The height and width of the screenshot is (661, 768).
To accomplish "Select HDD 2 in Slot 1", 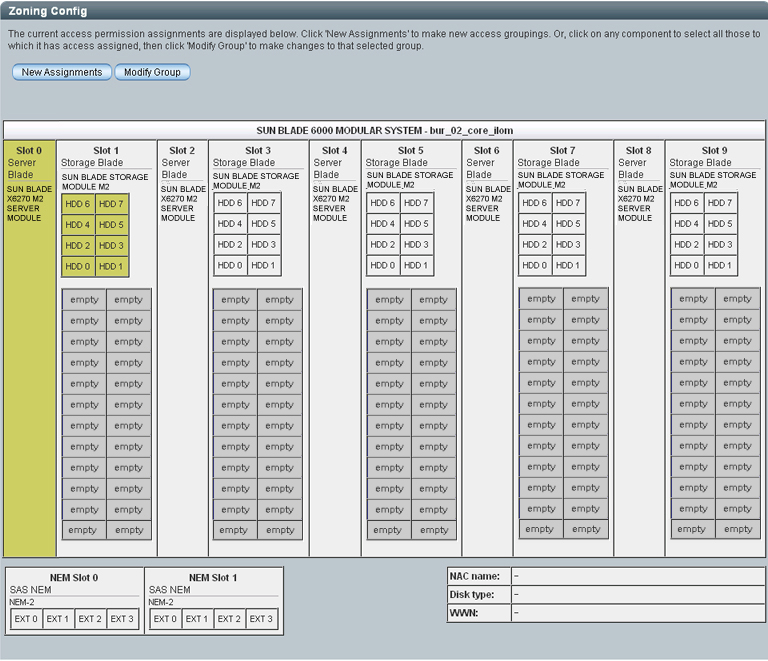I will coord(78,246).
